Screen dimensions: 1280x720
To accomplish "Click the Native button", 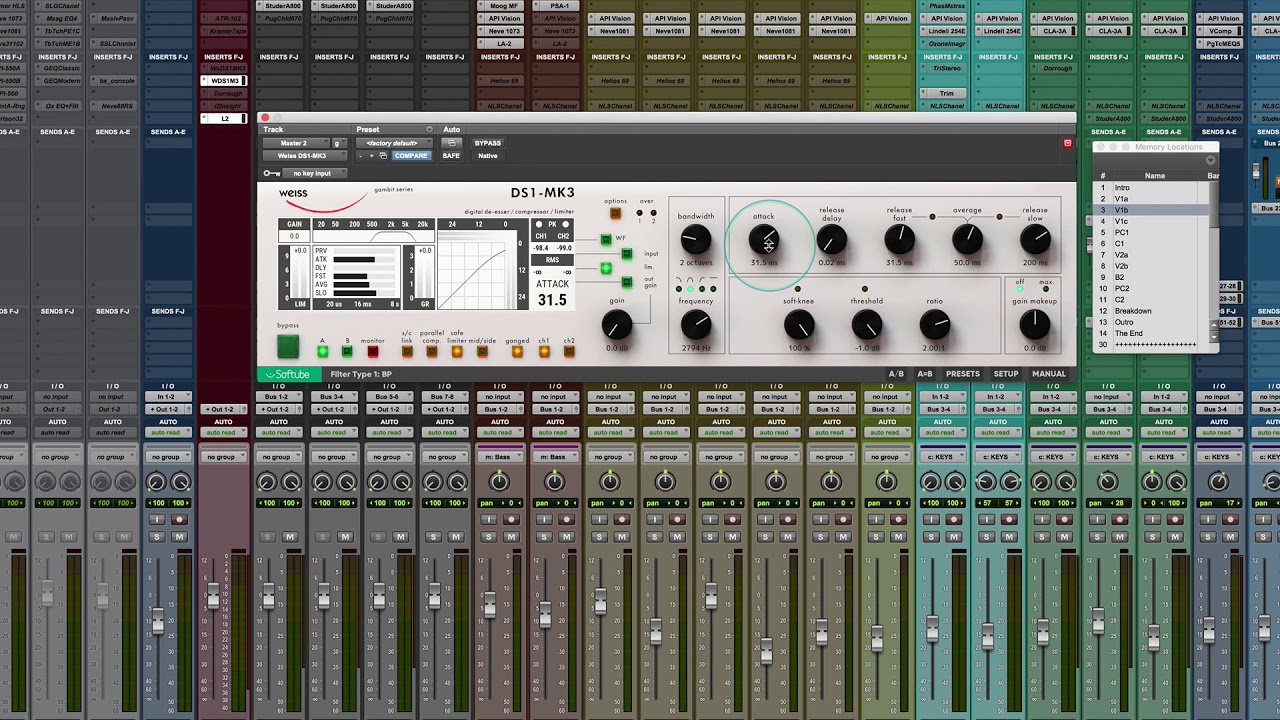I will point(488,156).
